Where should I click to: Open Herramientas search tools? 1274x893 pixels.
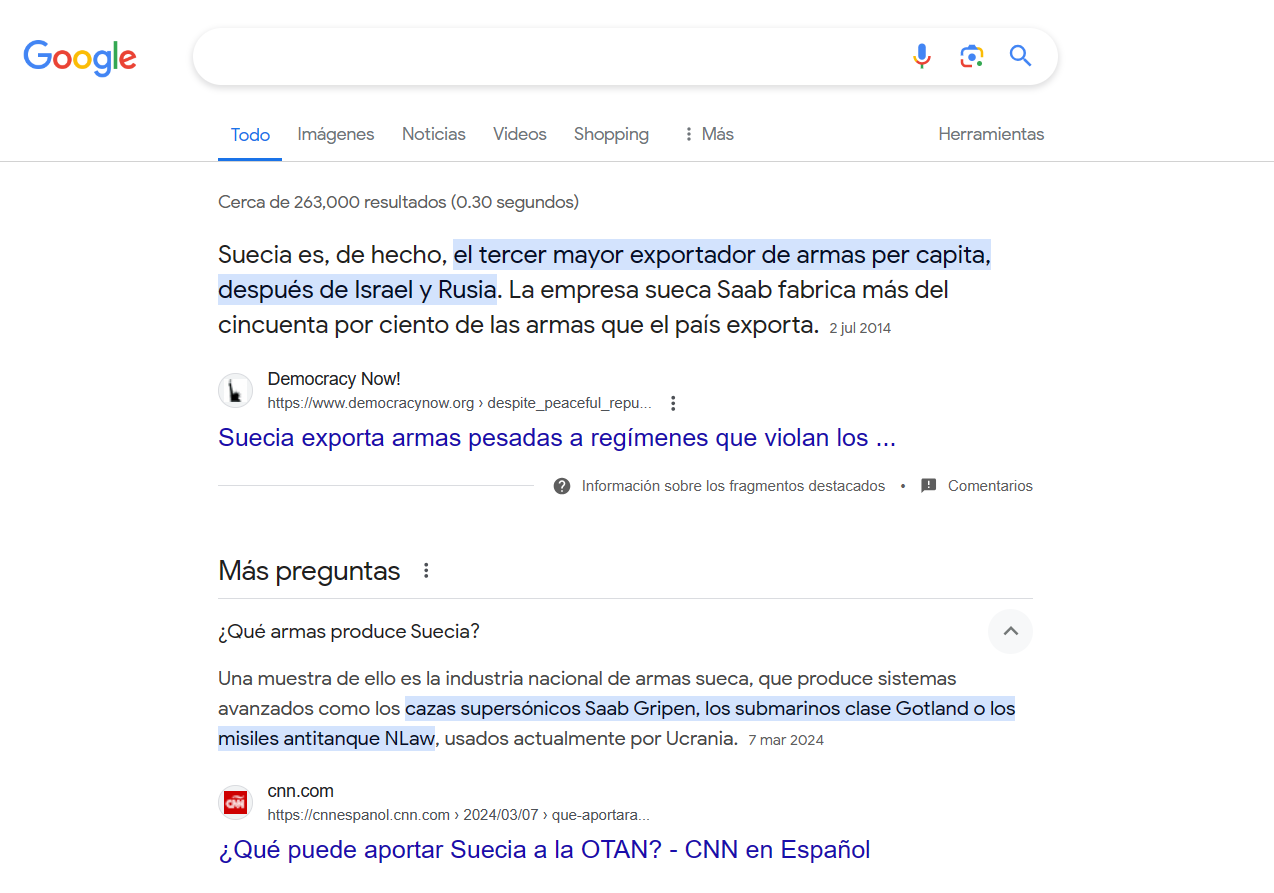point(991,134)
